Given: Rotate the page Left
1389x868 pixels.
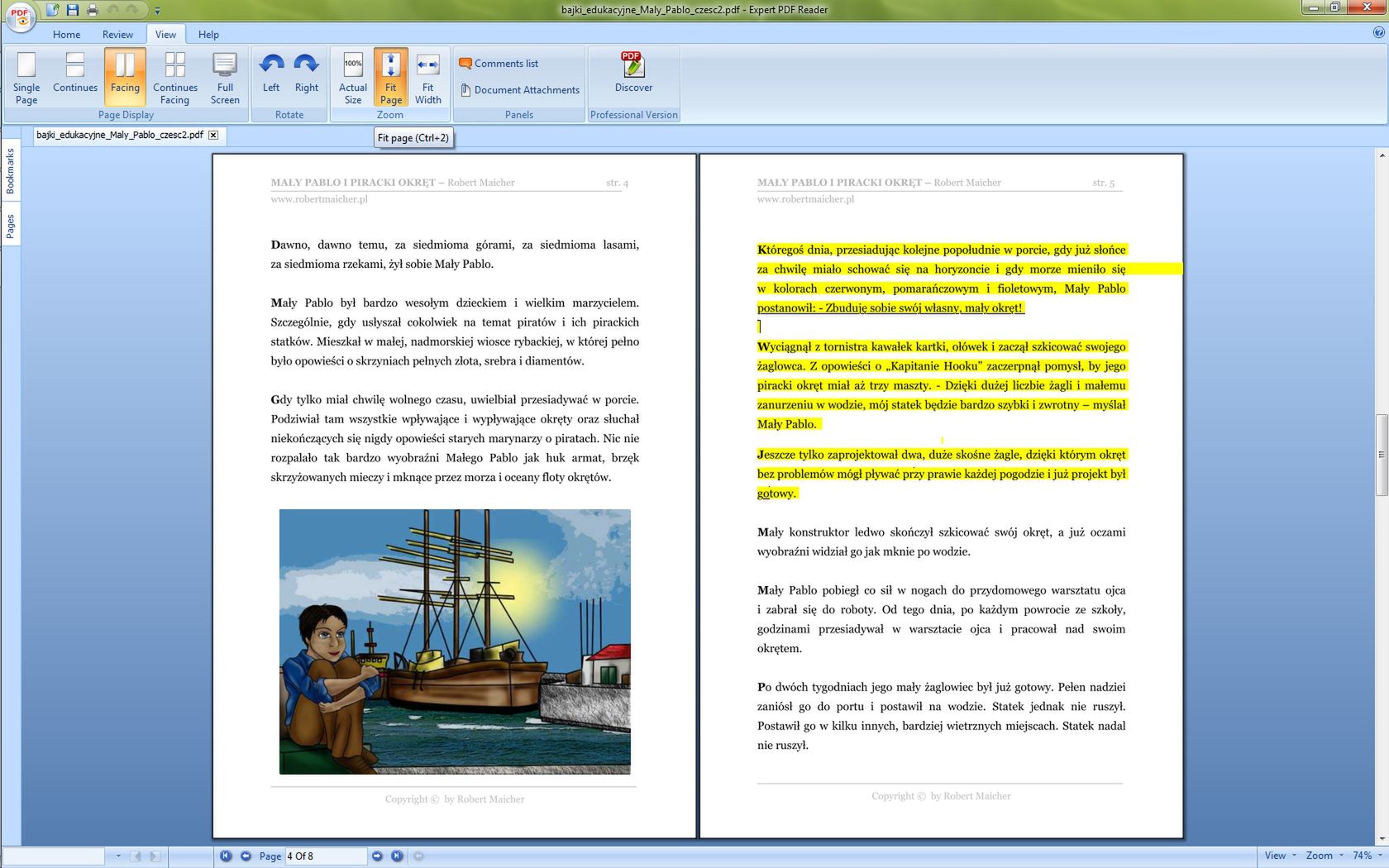Looking at the screenshot, I should pos(271,78).
